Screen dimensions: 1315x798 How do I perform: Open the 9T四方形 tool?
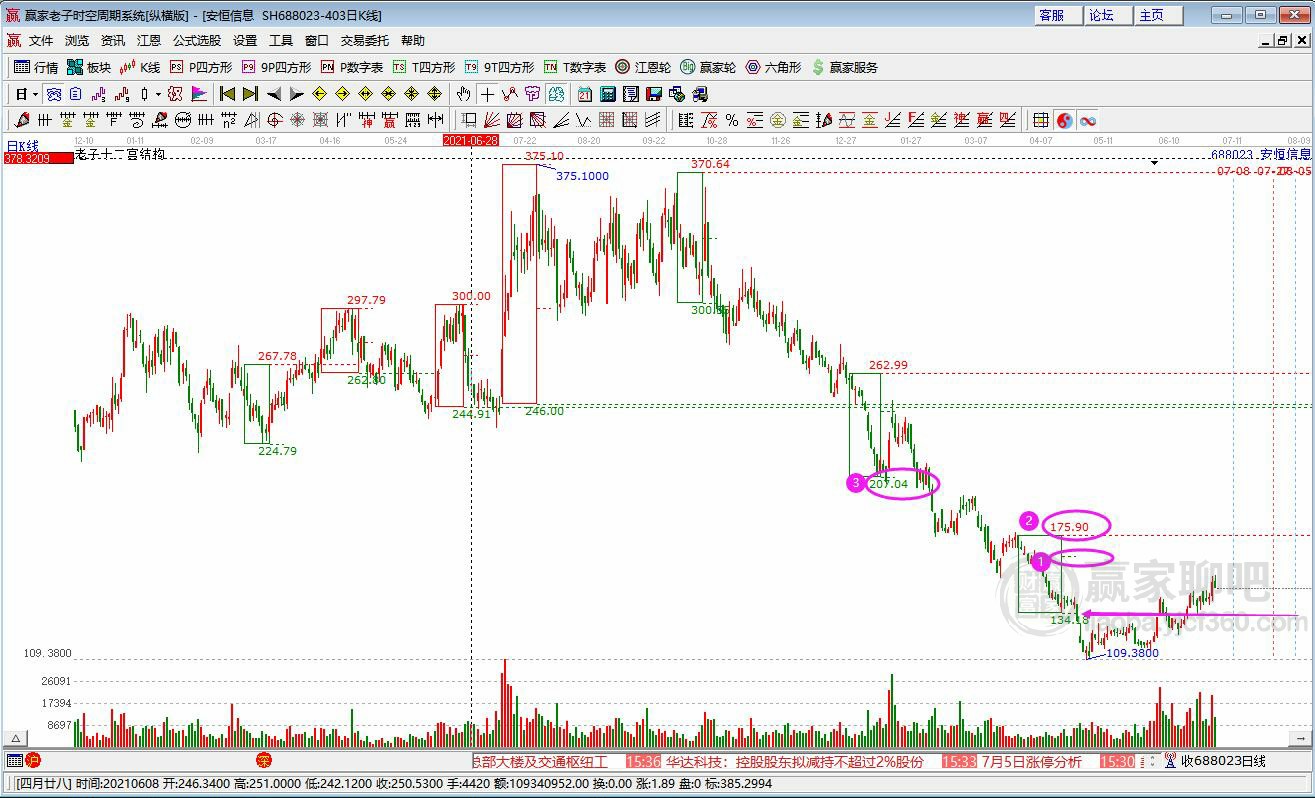499,67
